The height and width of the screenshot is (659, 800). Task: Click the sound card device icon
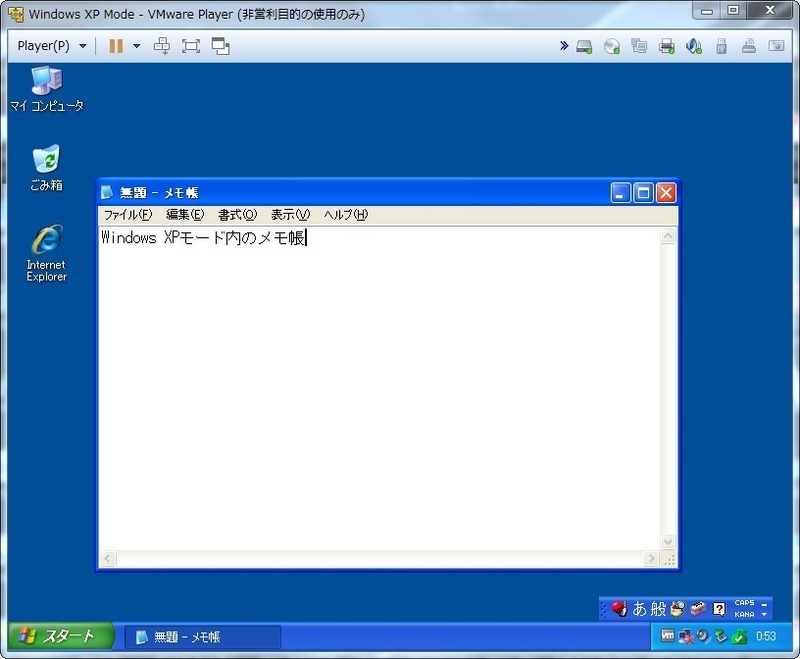click(x=694, y=46)
